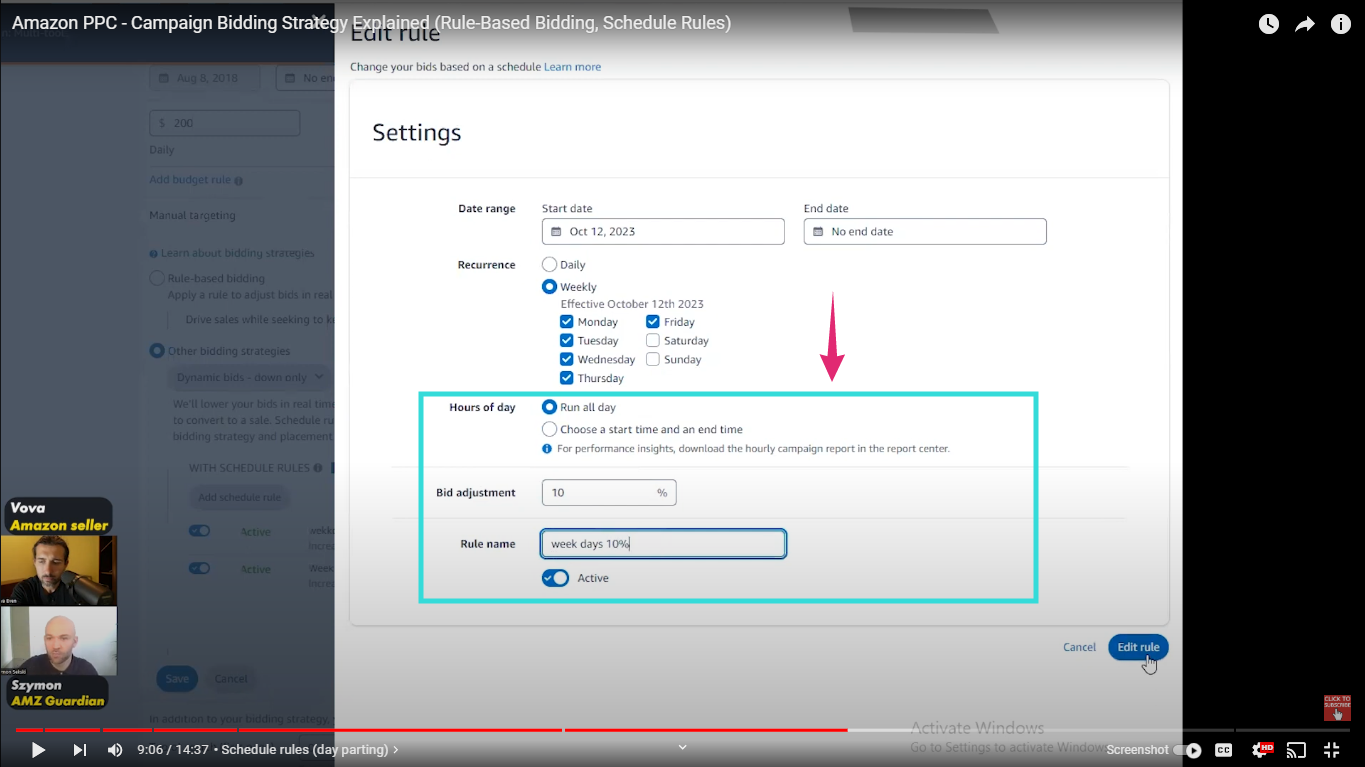Select the Daily recurrence option
Viewport: 1365px width, 767px height.
[549, 265]
